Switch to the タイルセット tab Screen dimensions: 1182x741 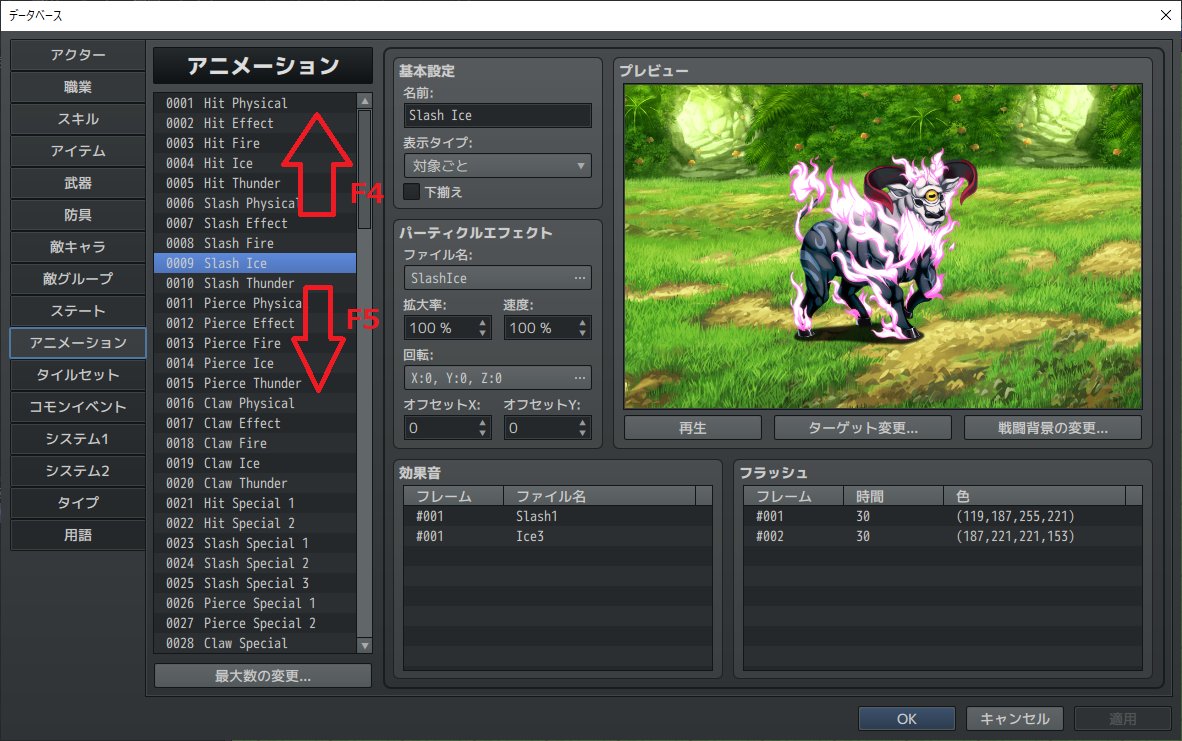pos(77,375)
